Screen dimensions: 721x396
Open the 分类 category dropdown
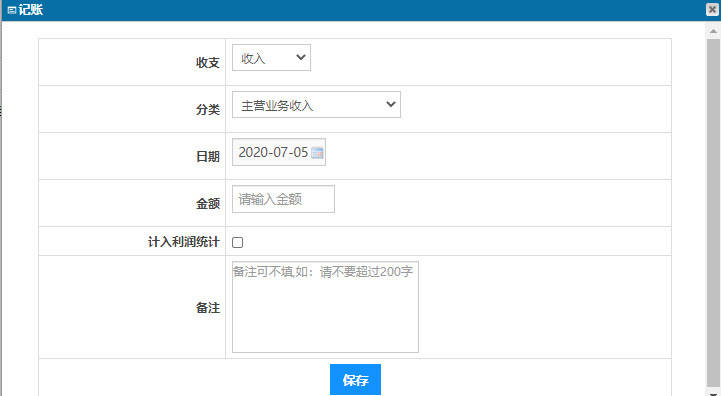316,105
